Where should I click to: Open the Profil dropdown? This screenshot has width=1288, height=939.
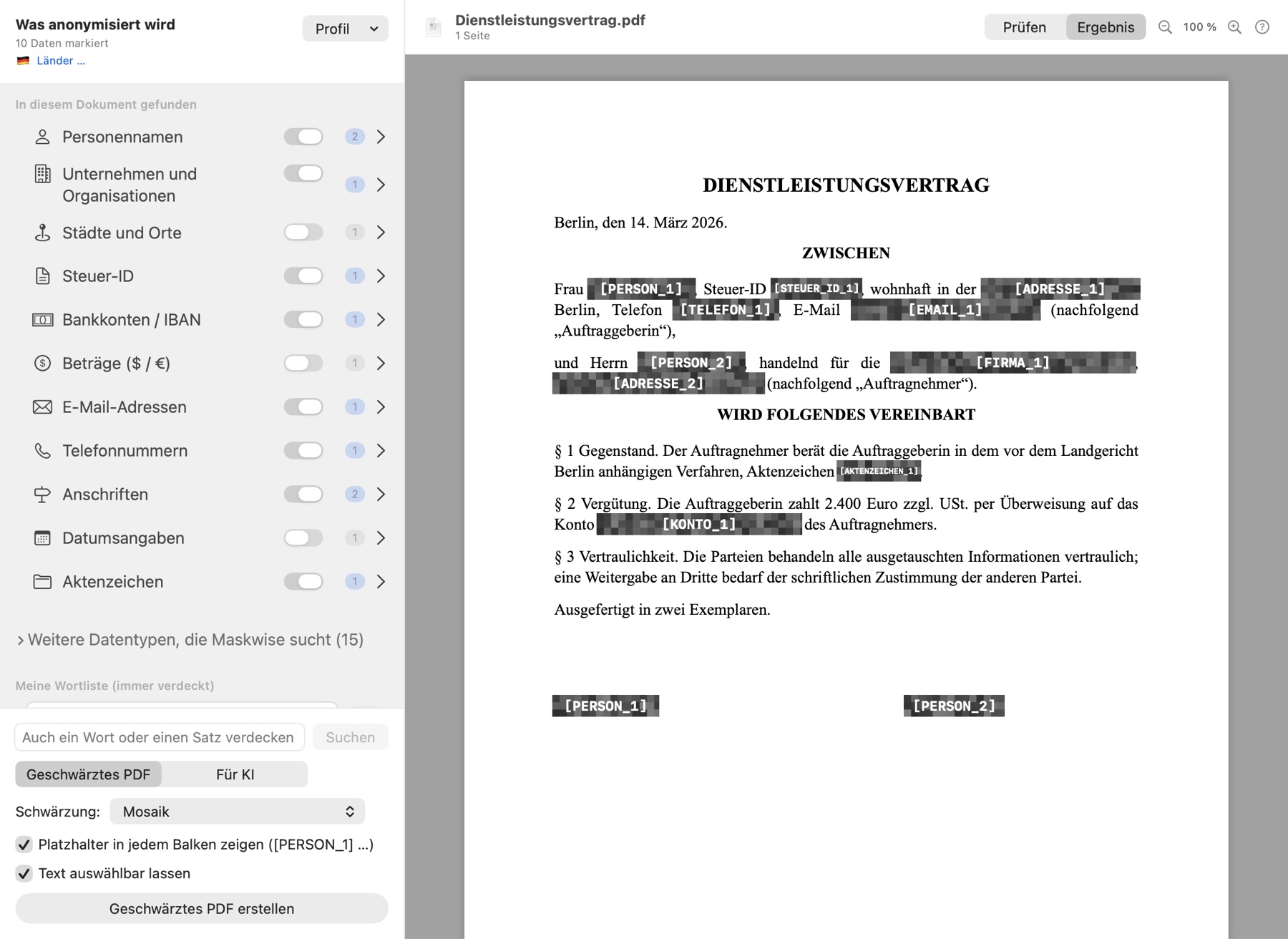345,29
